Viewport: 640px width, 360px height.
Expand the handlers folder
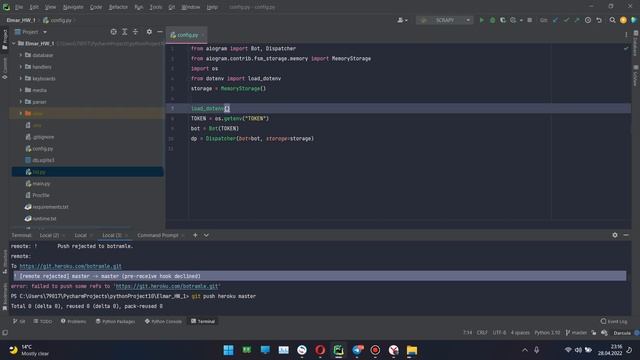pos(21,67)
